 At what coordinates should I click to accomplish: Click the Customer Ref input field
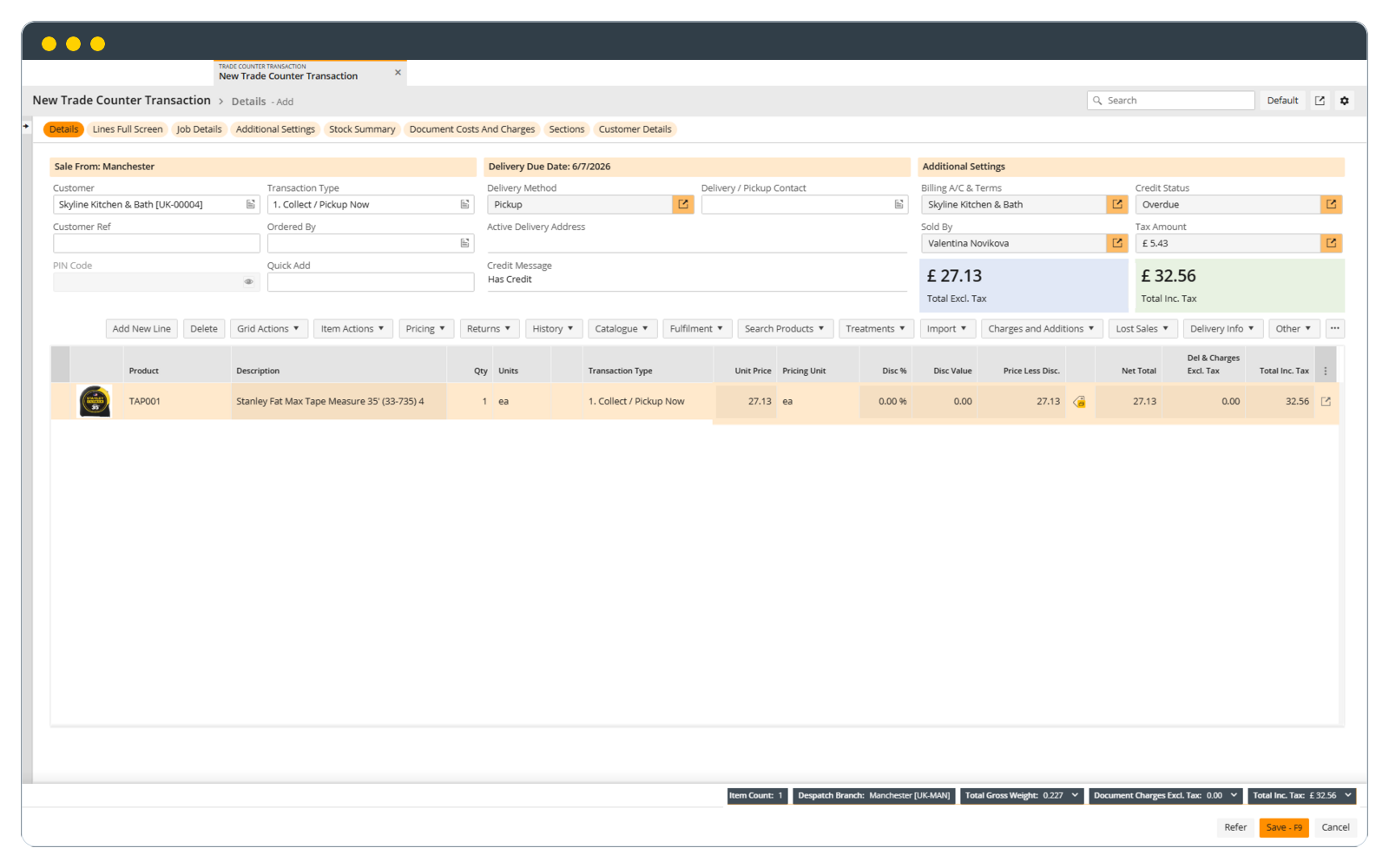(156, 244)
